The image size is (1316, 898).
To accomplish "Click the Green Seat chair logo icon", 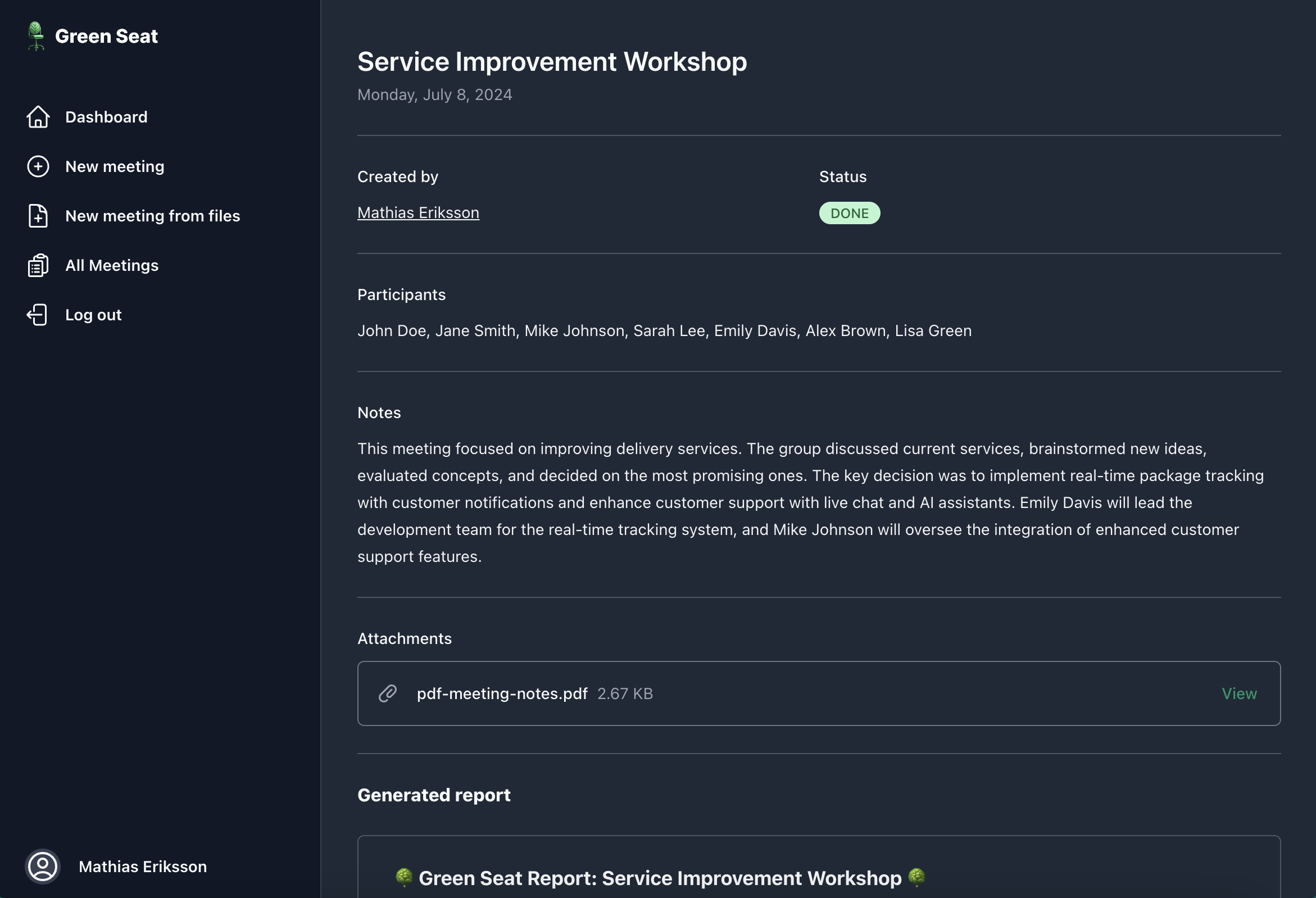I will coord(36,36).
